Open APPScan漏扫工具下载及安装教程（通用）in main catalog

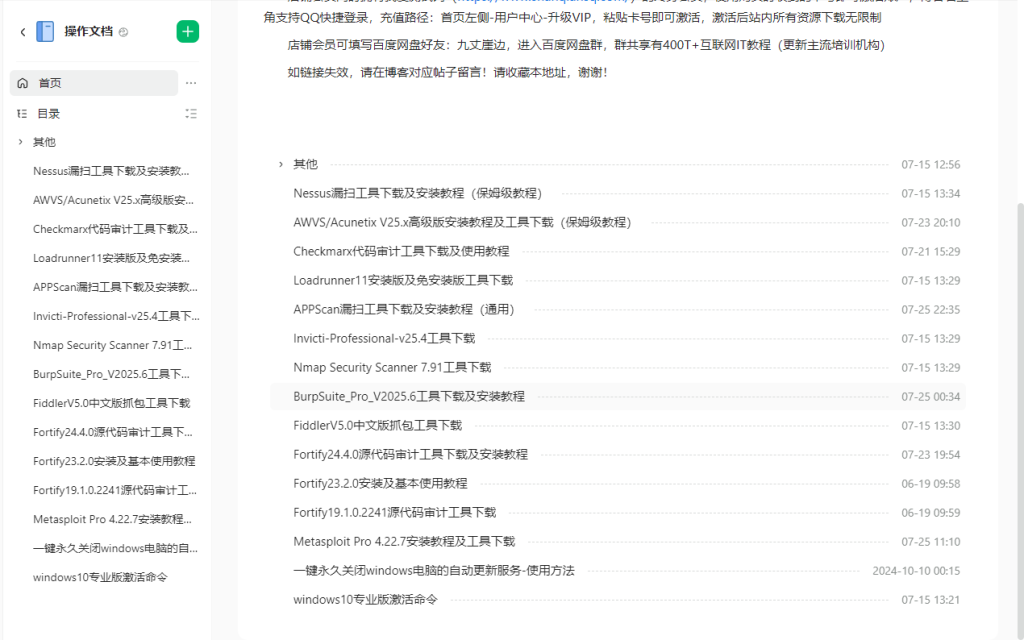pos(404,309)
